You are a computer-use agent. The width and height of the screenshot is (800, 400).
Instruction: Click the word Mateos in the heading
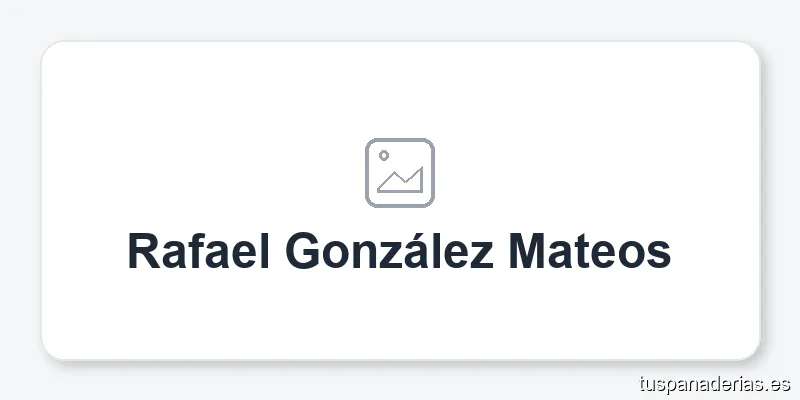[x=590, y=252]
